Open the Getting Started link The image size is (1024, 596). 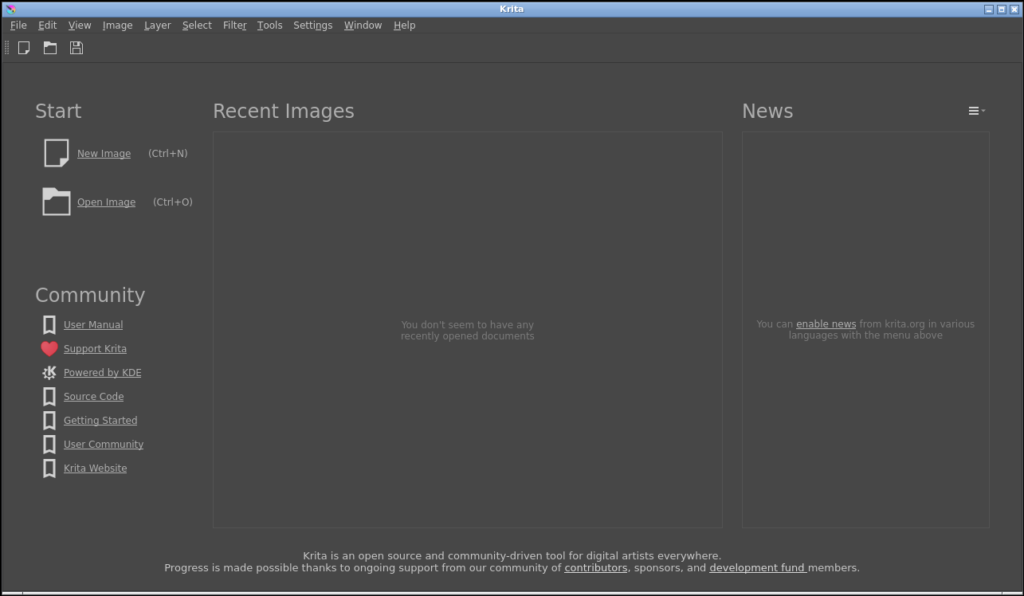click(x=100, y=420)
